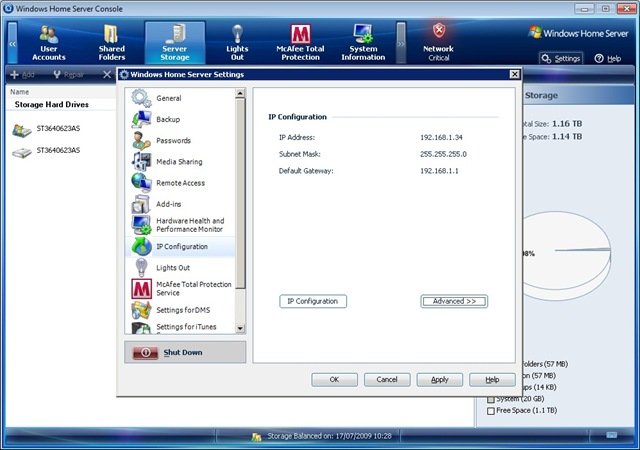Open Settings in the console header
Viewport: 640px width, 450px height.
click(x=561, y=59)
